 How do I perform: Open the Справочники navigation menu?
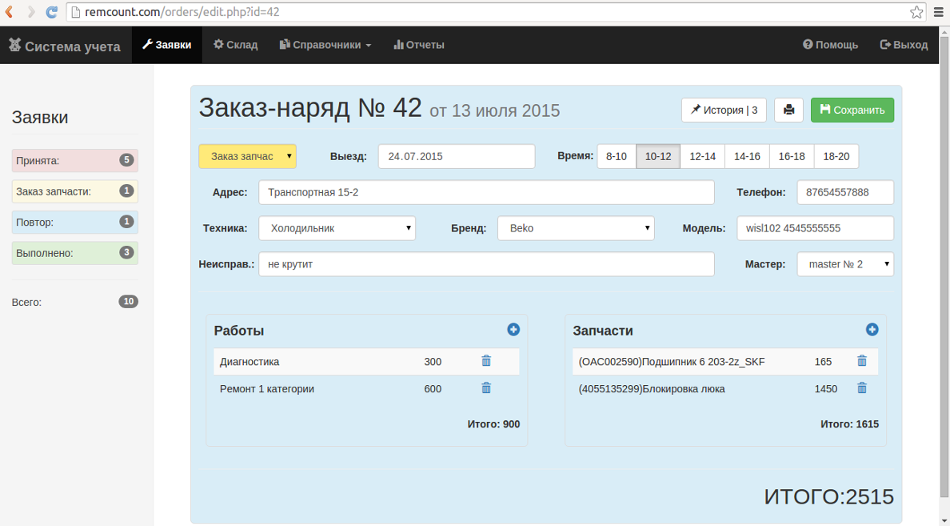click(x=325, y=45)
